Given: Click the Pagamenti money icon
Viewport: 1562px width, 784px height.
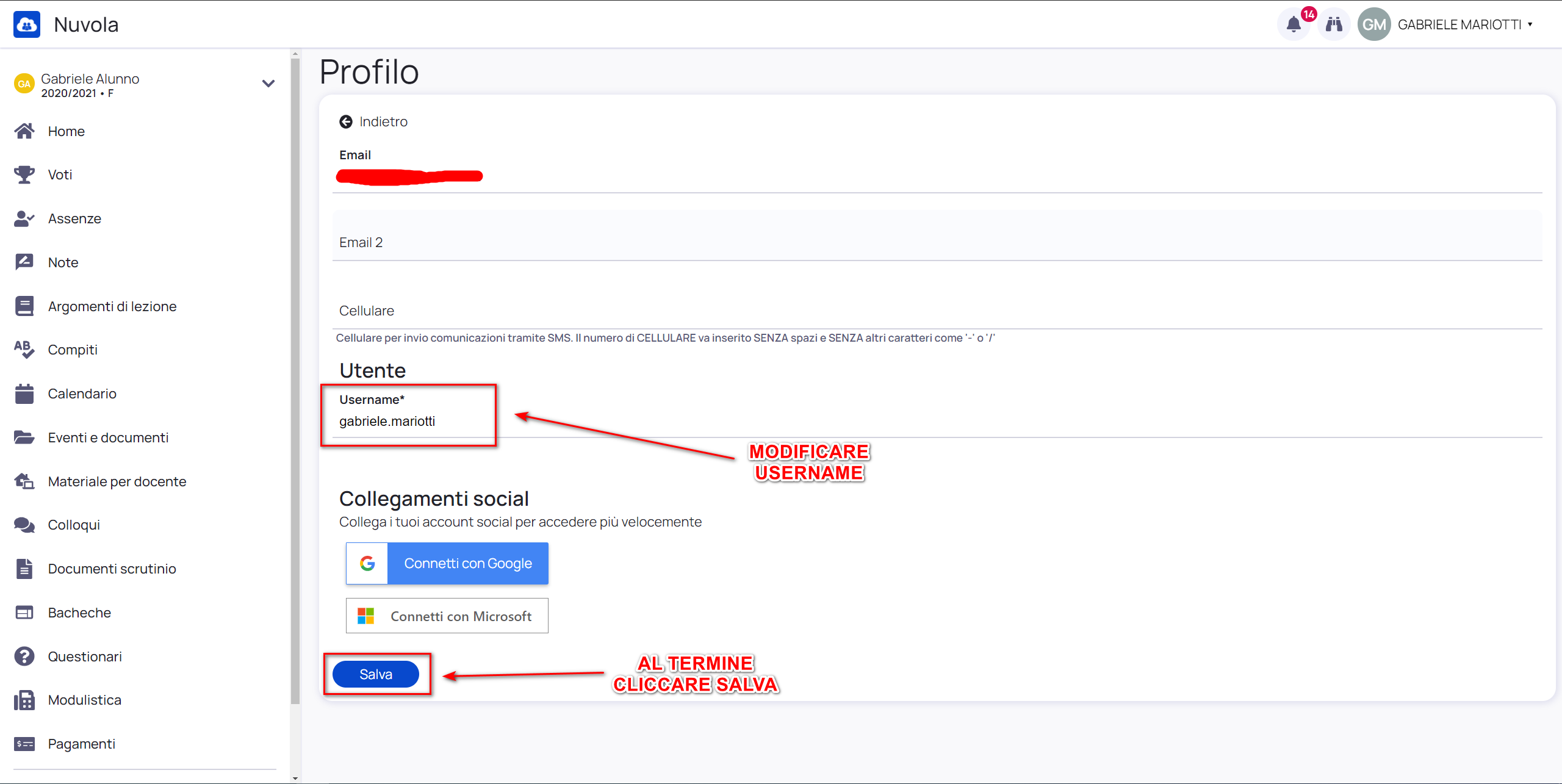Looking at the screenshot, I should pos(24,744).
